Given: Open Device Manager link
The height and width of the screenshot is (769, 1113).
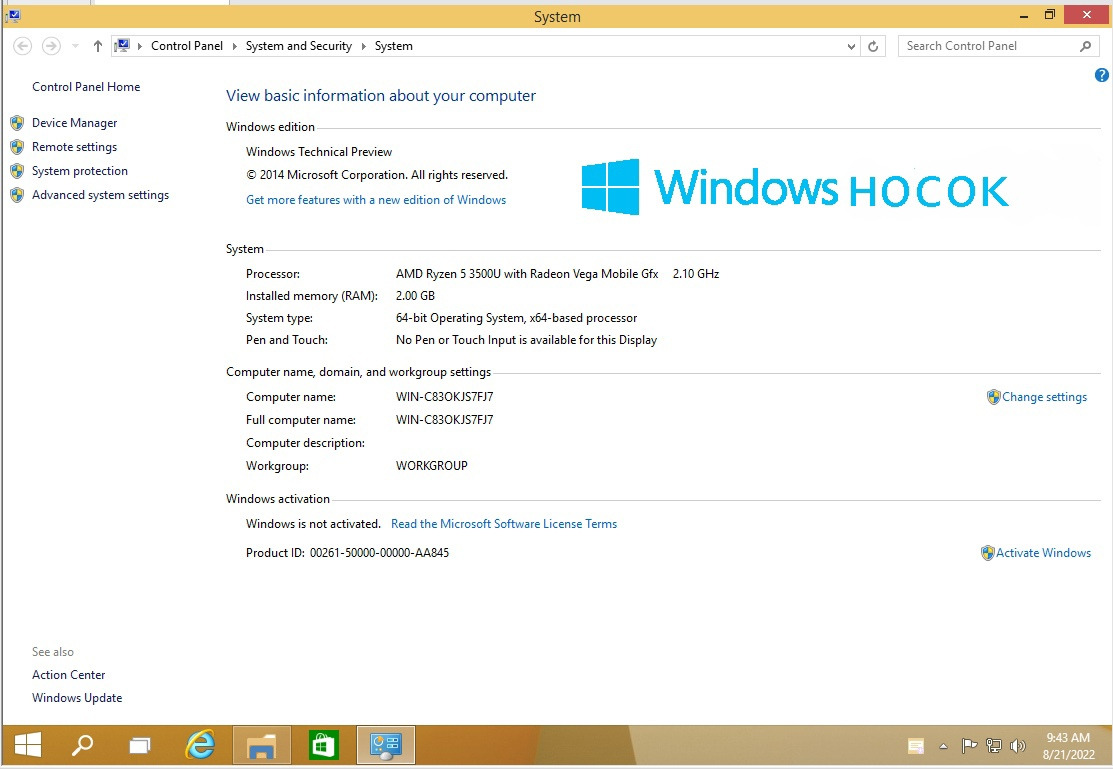Looking at the screenshot, I should (x=75, y=123).
